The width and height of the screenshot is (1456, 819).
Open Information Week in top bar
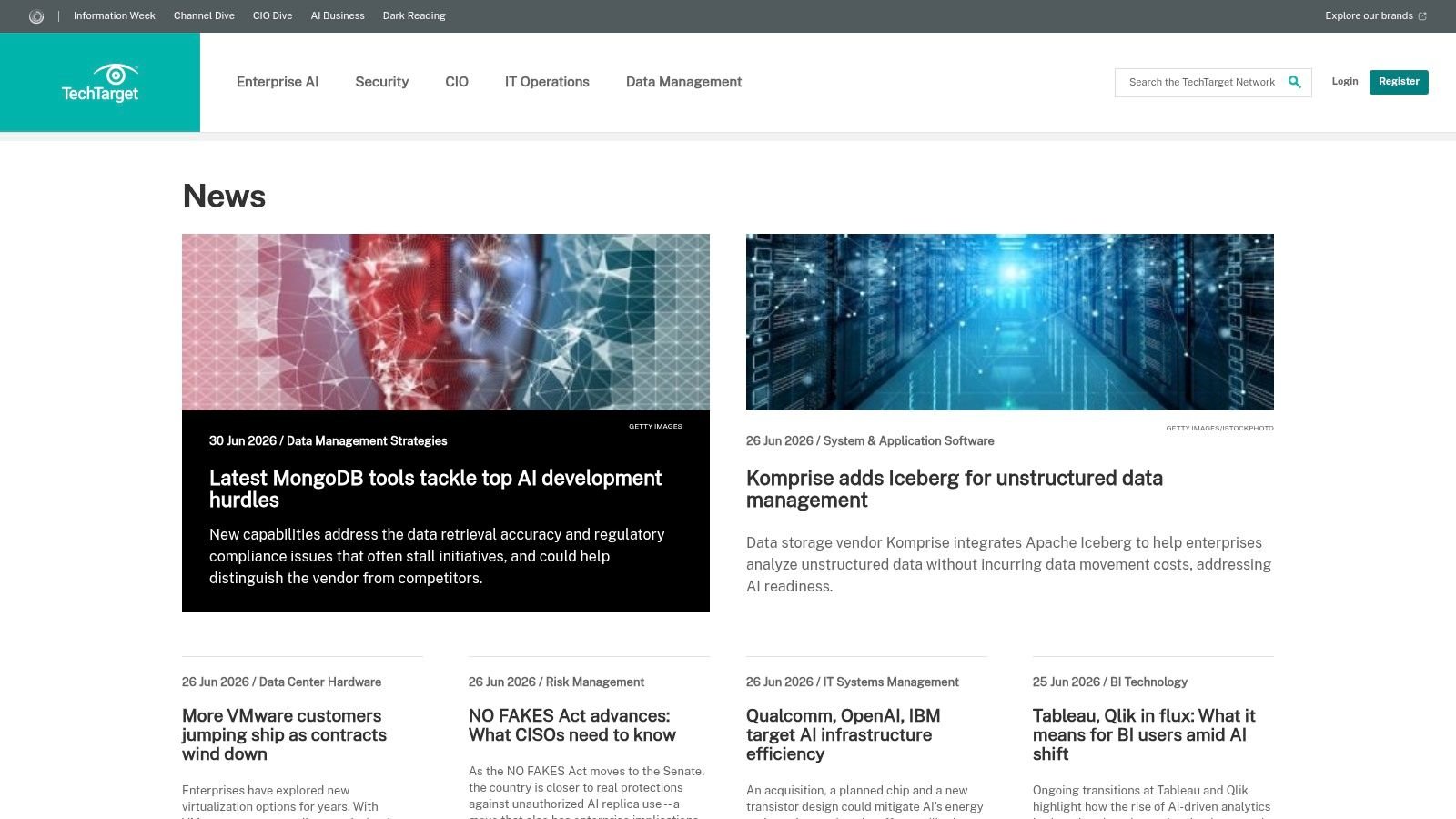pos(115,15)
